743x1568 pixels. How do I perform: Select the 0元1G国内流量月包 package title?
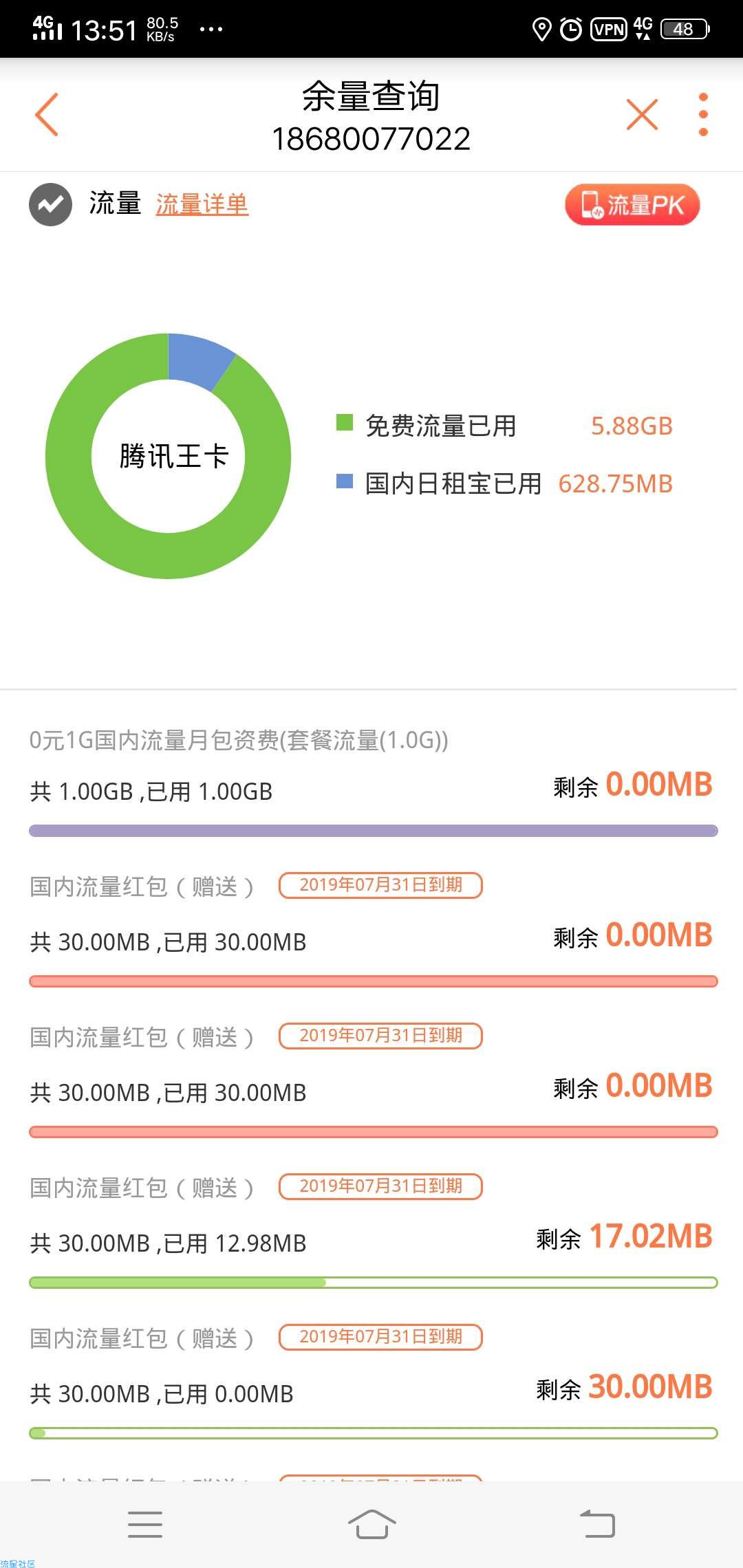click(239, 740)
